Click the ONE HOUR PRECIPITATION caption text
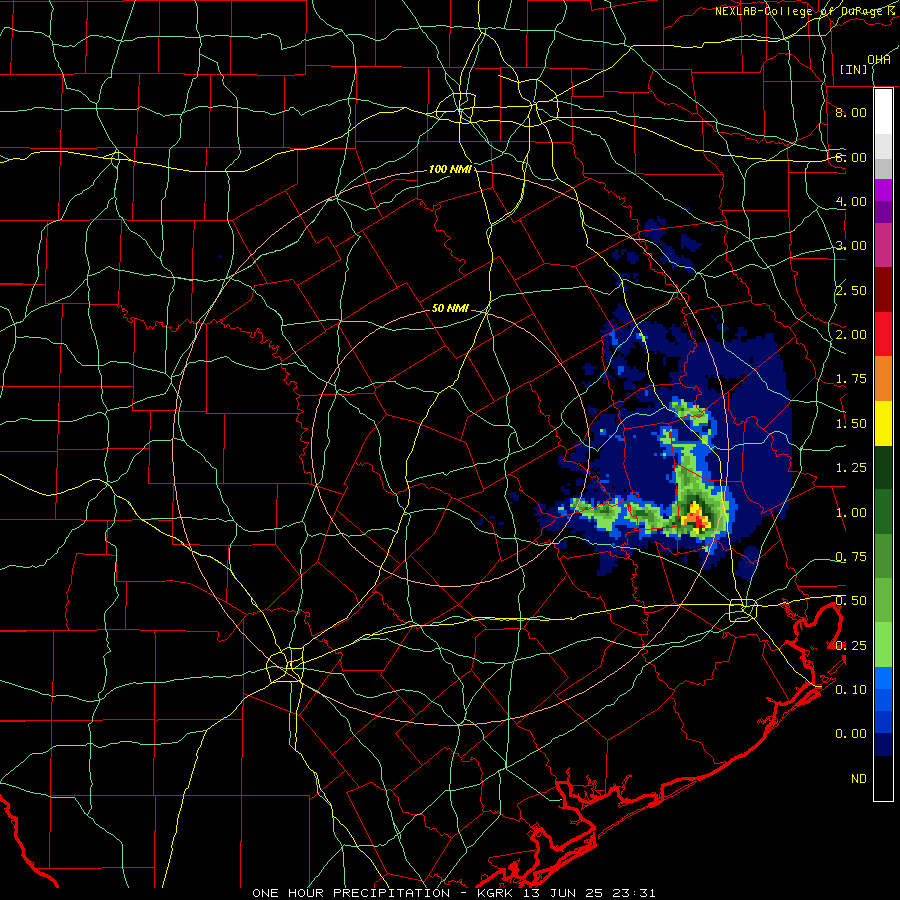Screen dimensions: 900x900 (x=351, y=893)
